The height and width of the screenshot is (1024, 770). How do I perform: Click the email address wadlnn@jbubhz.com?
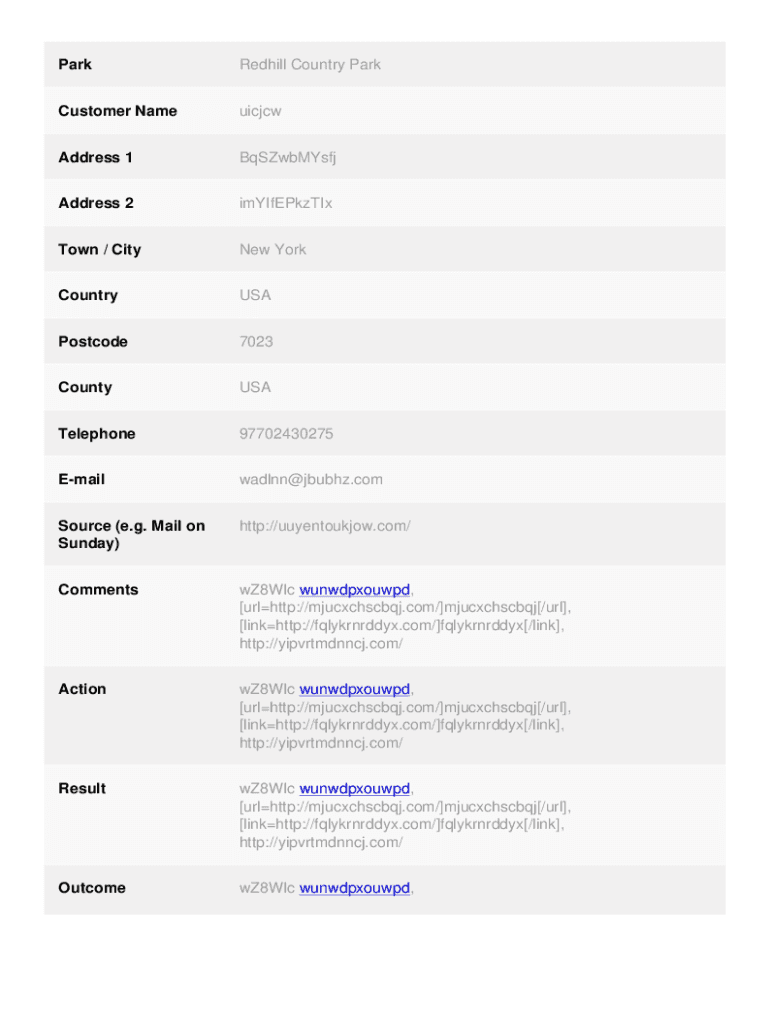[311, 480]
